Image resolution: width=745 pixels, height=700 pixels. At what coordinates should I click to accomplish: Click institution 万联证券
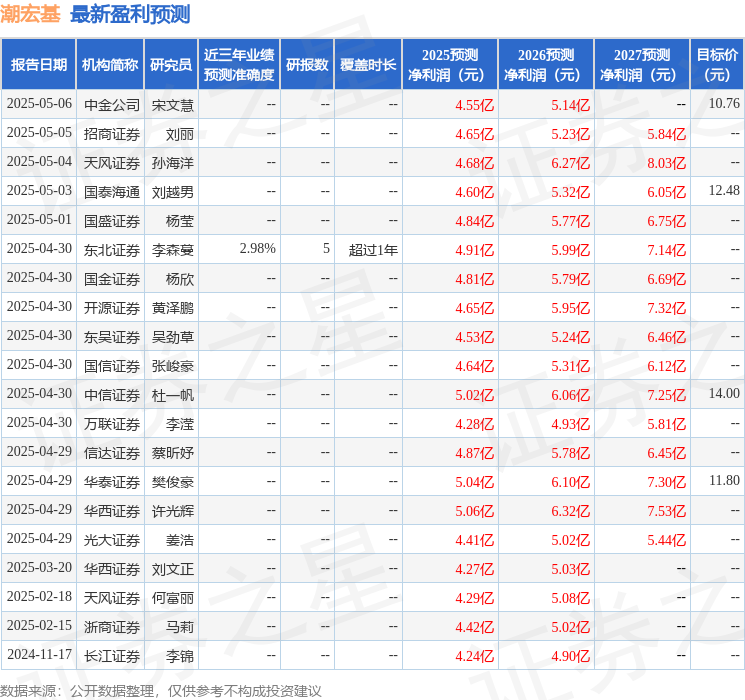coord(112,423)
